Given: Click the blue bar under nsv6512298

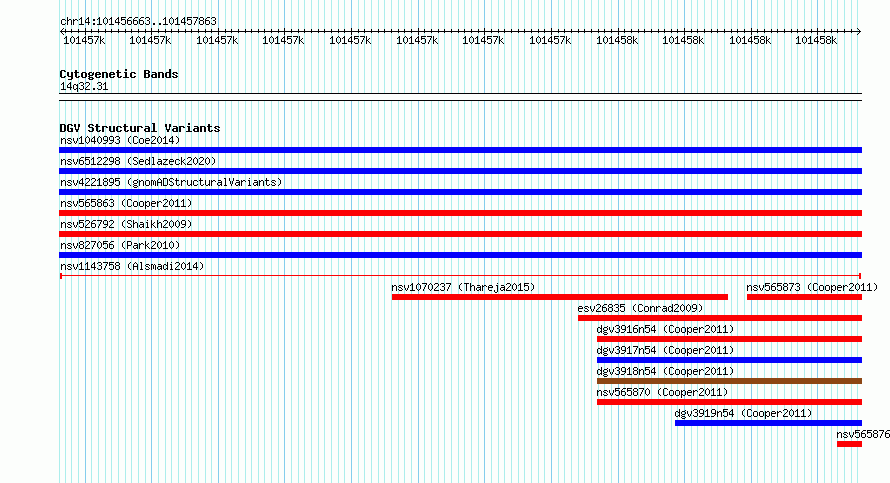Looking at the screenshot, I should click(460, 171).
